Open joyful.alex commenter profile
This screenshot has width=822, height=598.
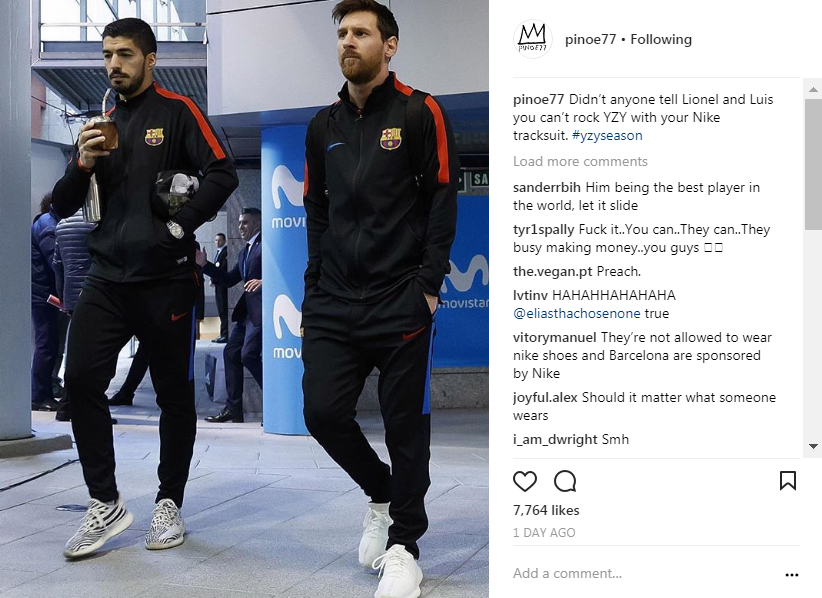(545, 398)
